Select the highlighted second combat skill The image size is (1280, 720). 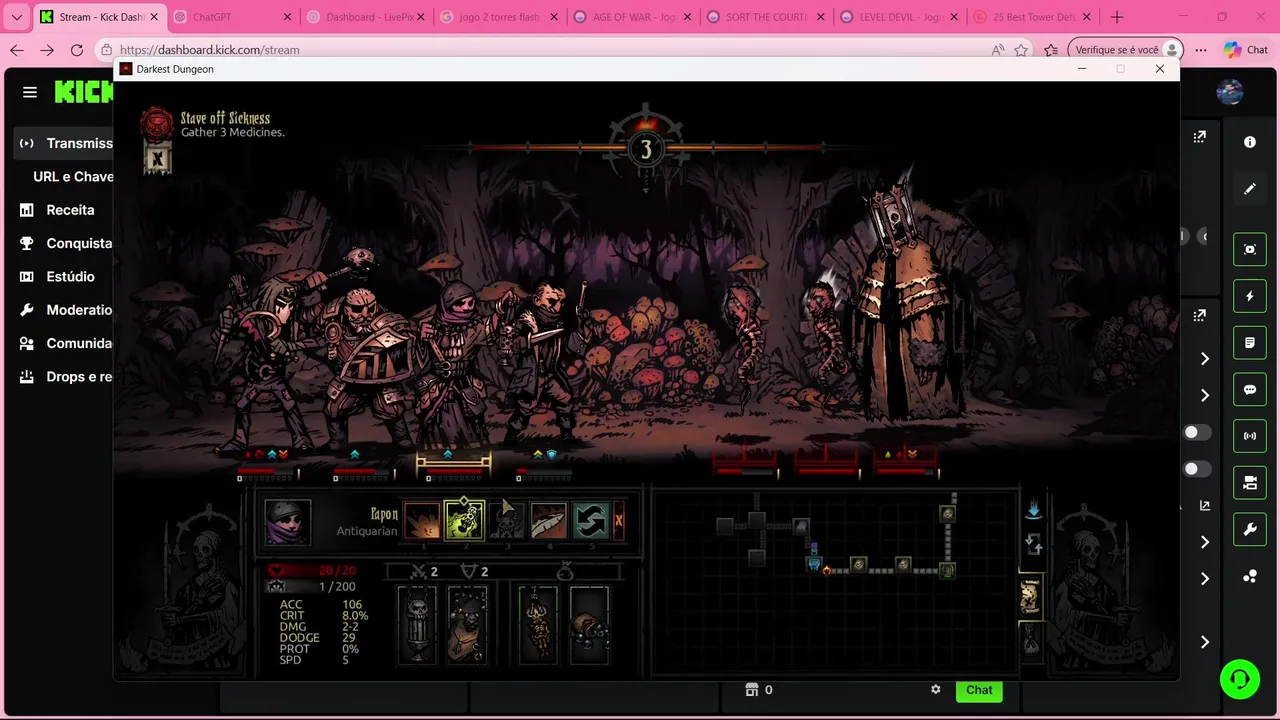coord(464,521)
